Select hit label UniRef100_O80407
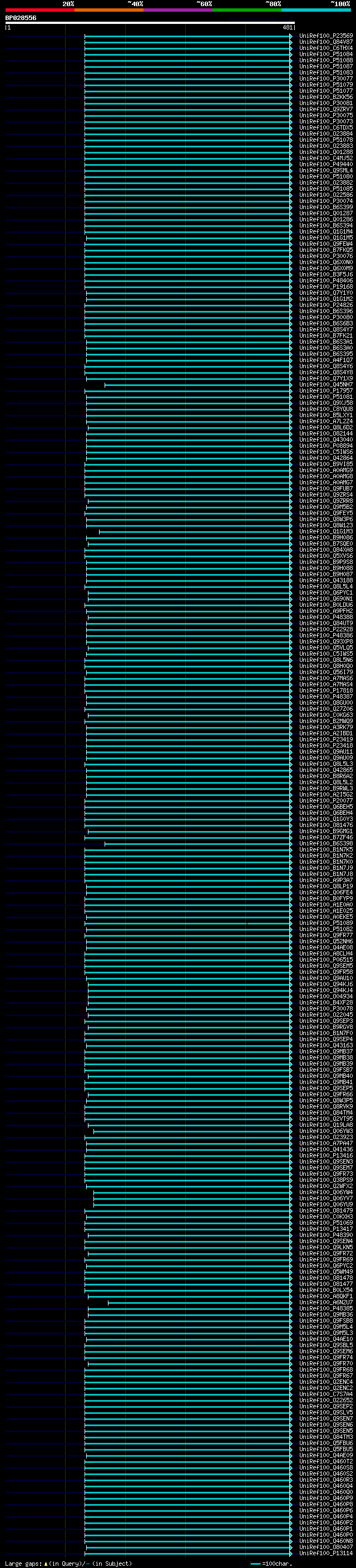Image resolution: width=356 pixels, height=1568 pixels. 326,1547
